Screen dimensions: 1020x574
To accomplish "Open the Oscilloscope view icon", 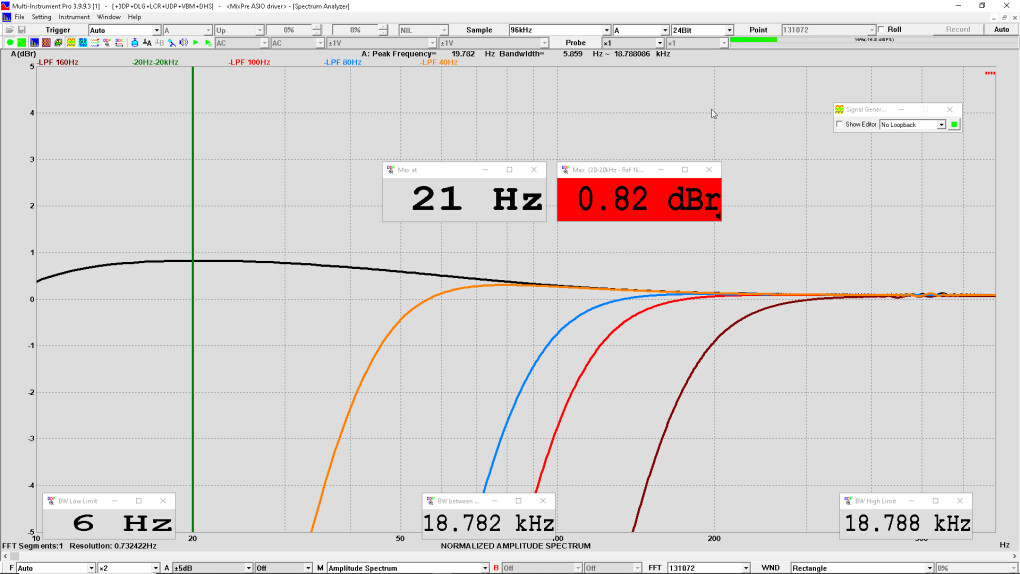I will pos(22,43).
